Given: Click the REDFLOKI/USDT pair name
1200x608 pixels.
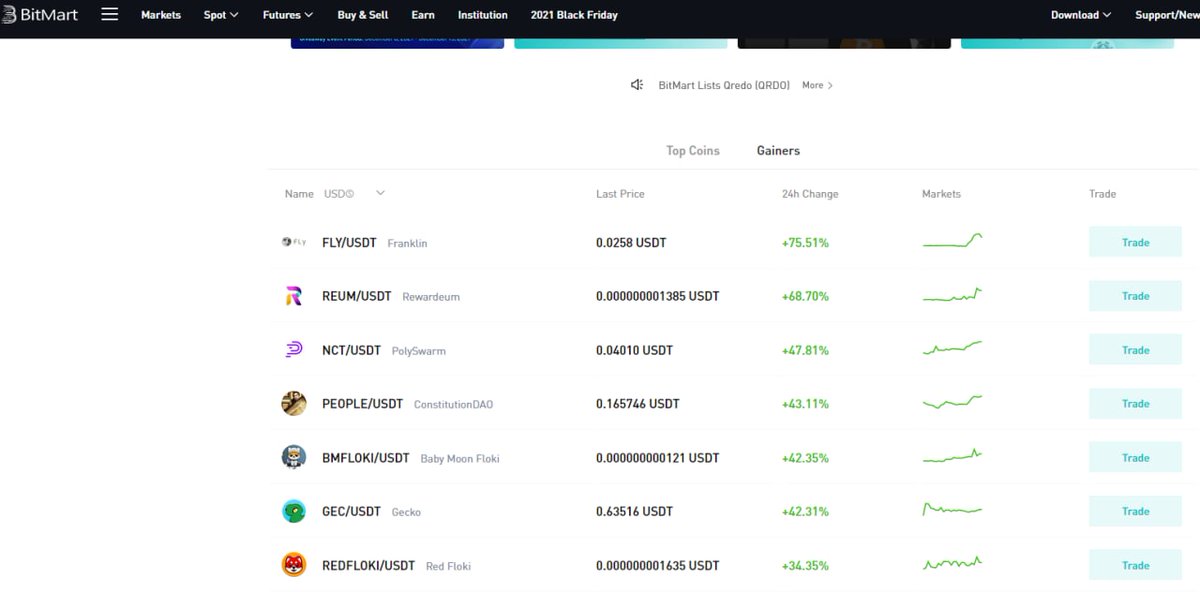Looking at the screenshot, I should point(368,565).
